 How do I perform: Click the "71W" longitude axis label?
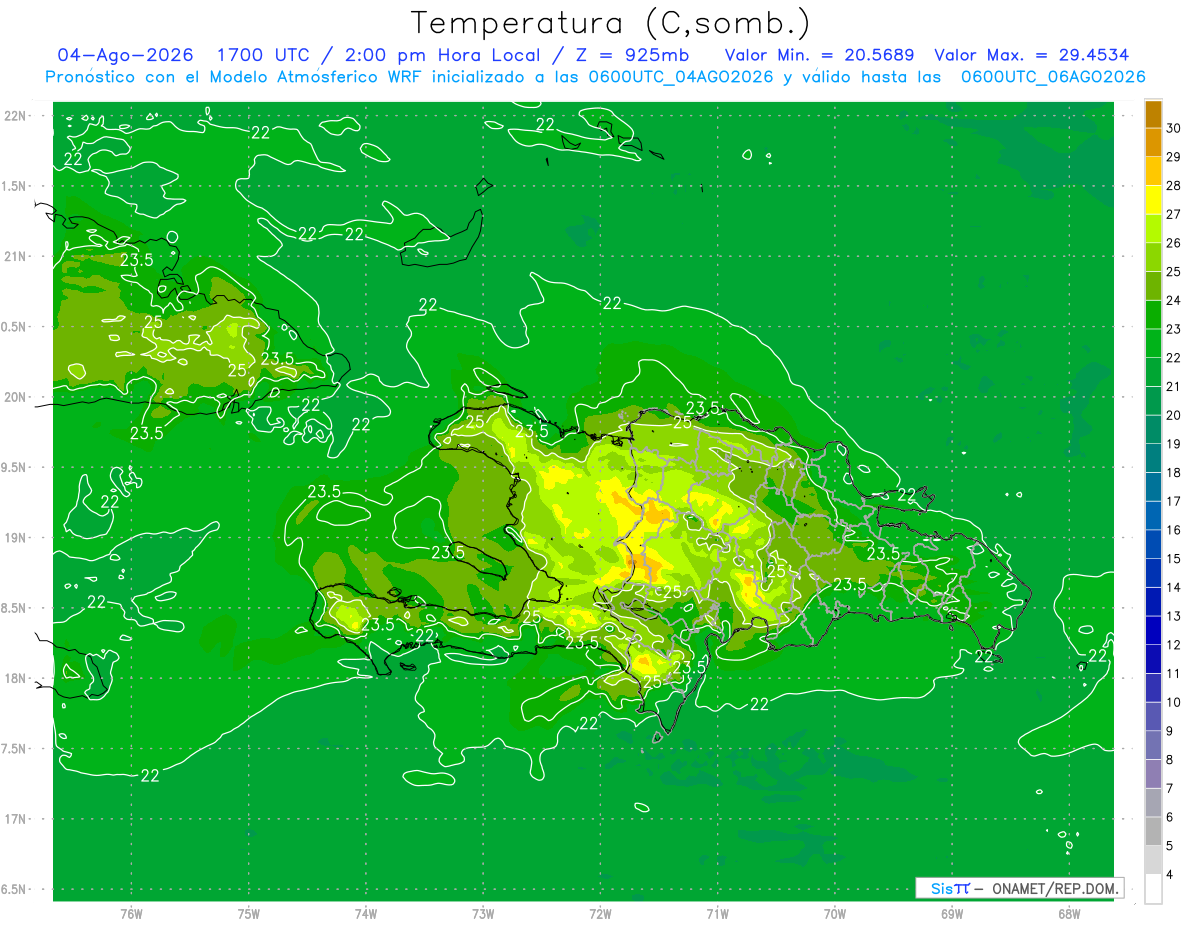717,914
